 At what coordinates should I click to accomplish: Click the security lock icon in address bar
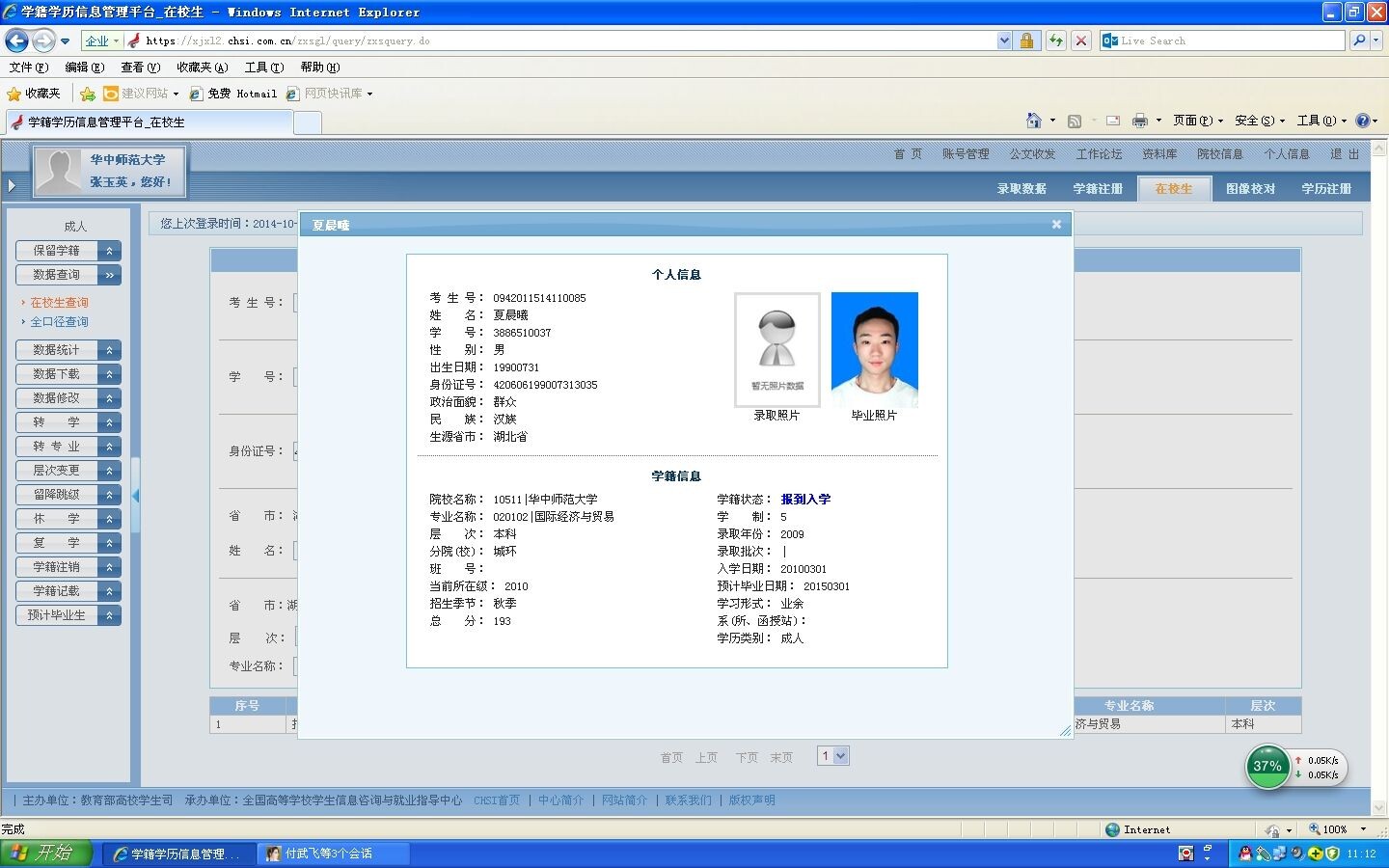(1026, 41)
